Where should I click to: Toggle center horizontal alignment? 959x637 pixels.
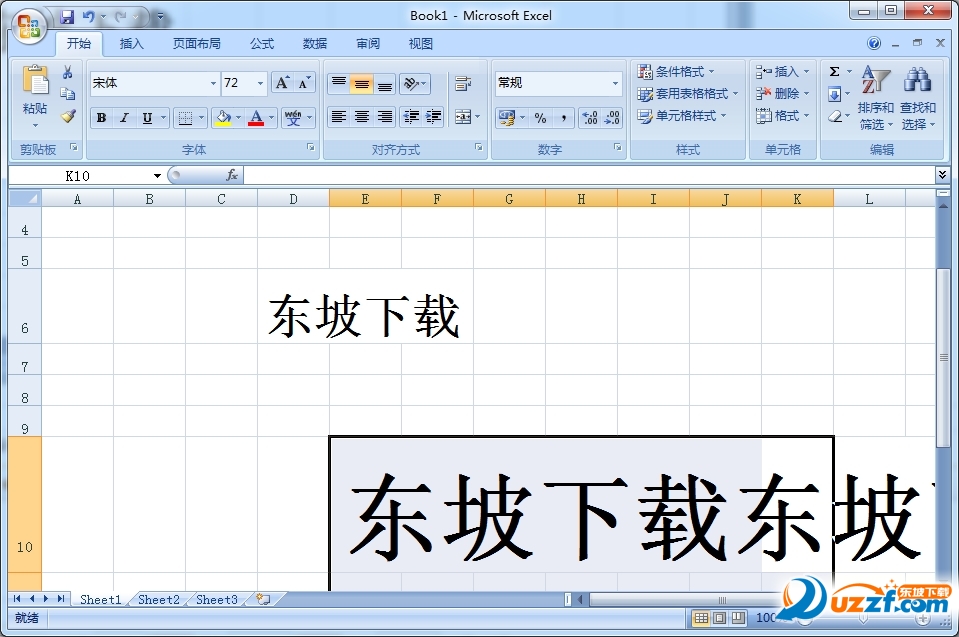point(361,116)
